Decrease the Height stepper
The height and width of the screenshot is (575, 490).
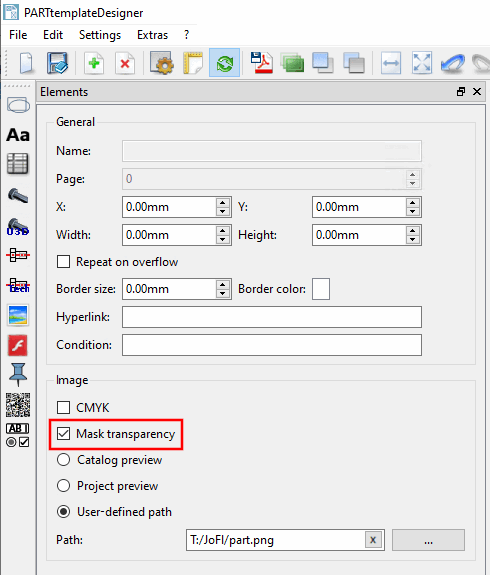pyautogui.click(x=413, y=239)
